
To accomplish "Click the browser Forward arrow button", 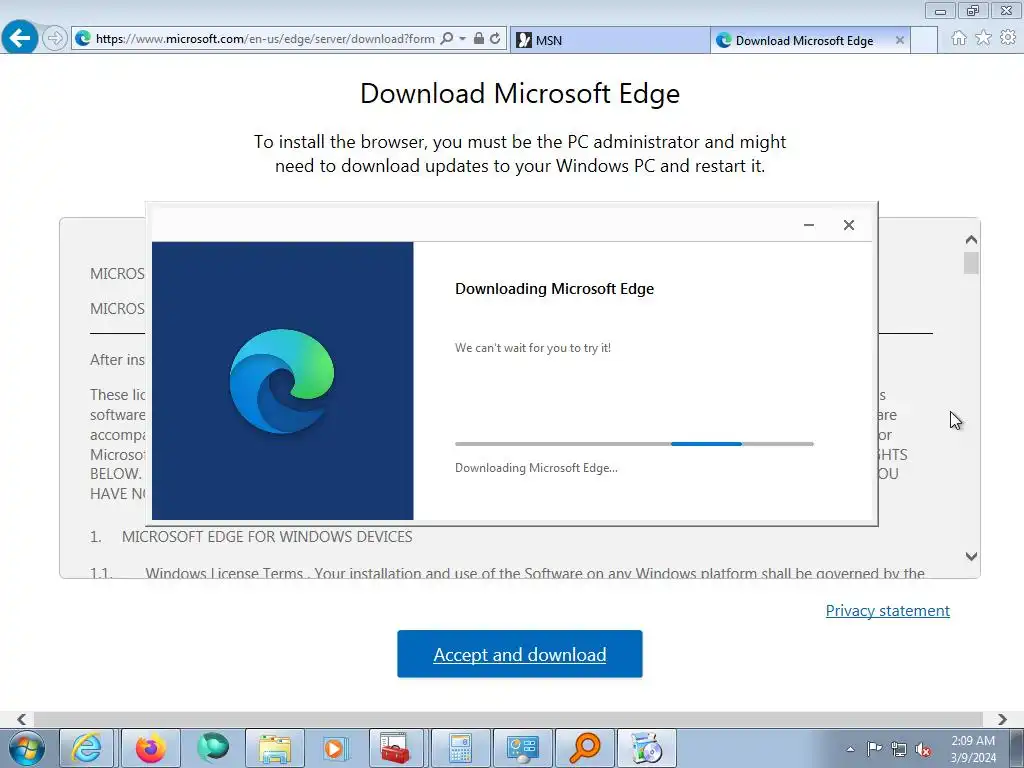I will tap(55, 39).
